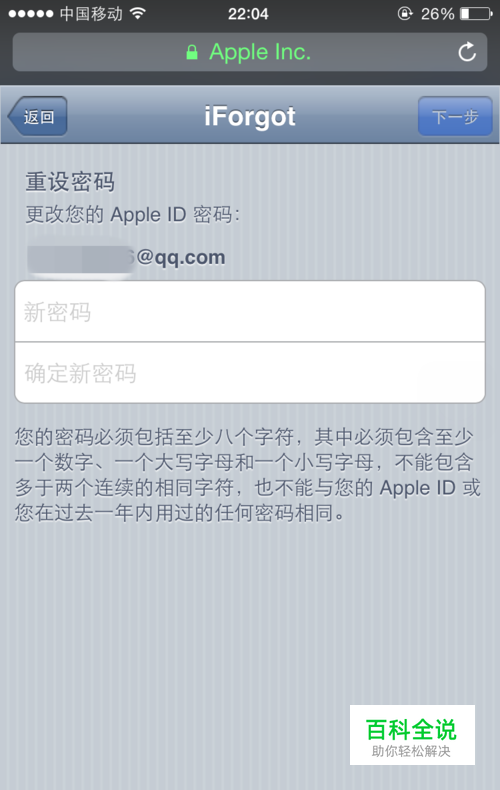The image size is (500, 790).
Task: Tap the 重设密码 heading
Action: [70, 182]
